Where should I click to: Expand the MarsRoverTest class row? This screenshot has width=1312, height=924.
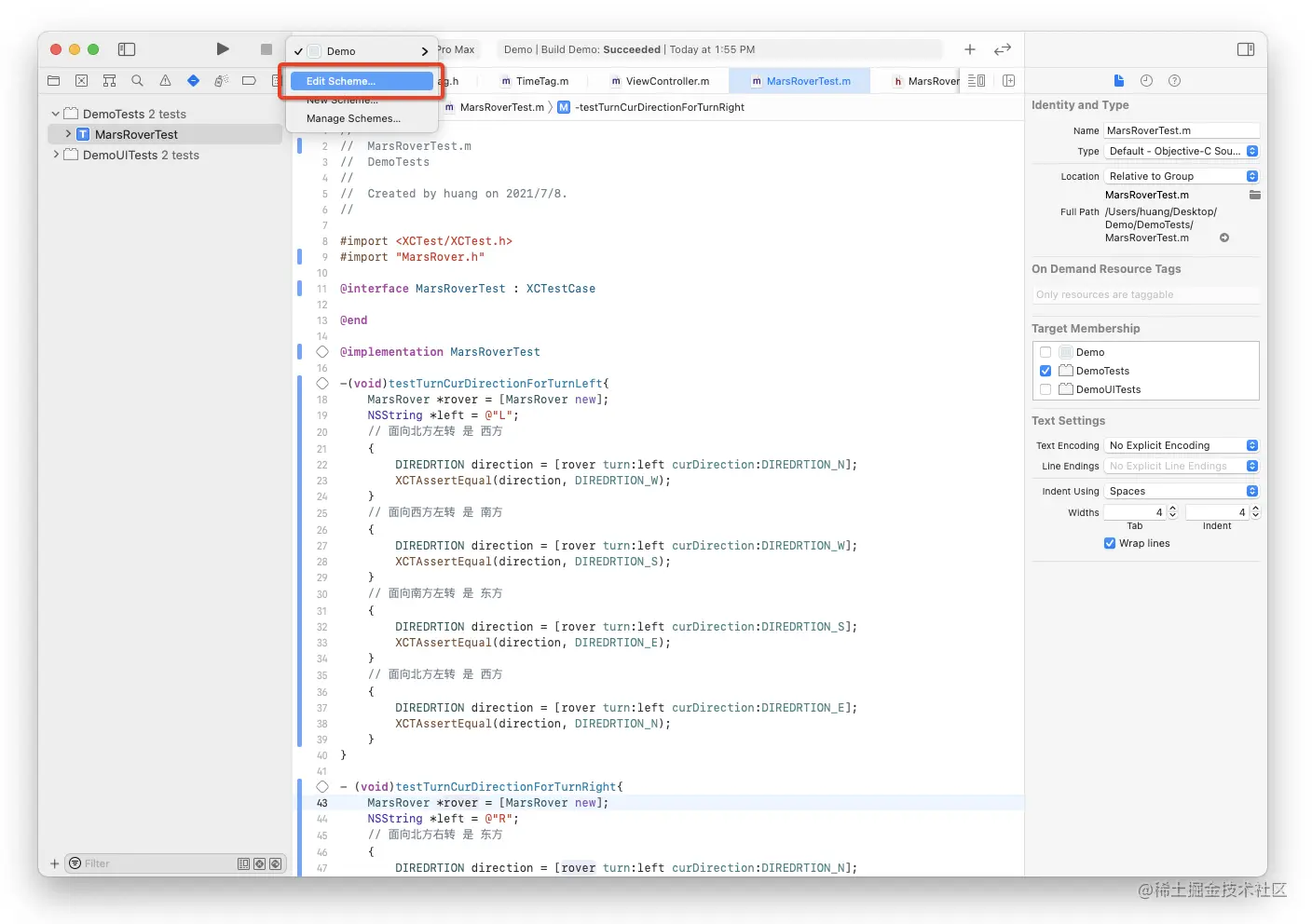[x=68, y=134]
